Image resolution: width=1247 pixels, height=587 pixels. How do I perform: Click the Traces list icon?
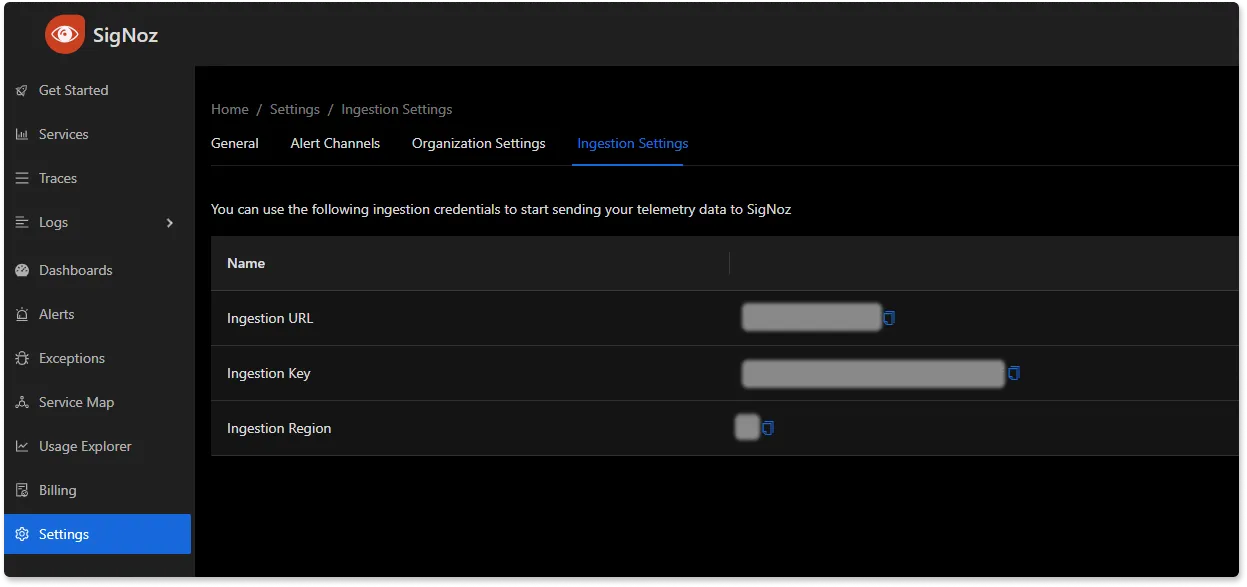(x=22, y=179)
